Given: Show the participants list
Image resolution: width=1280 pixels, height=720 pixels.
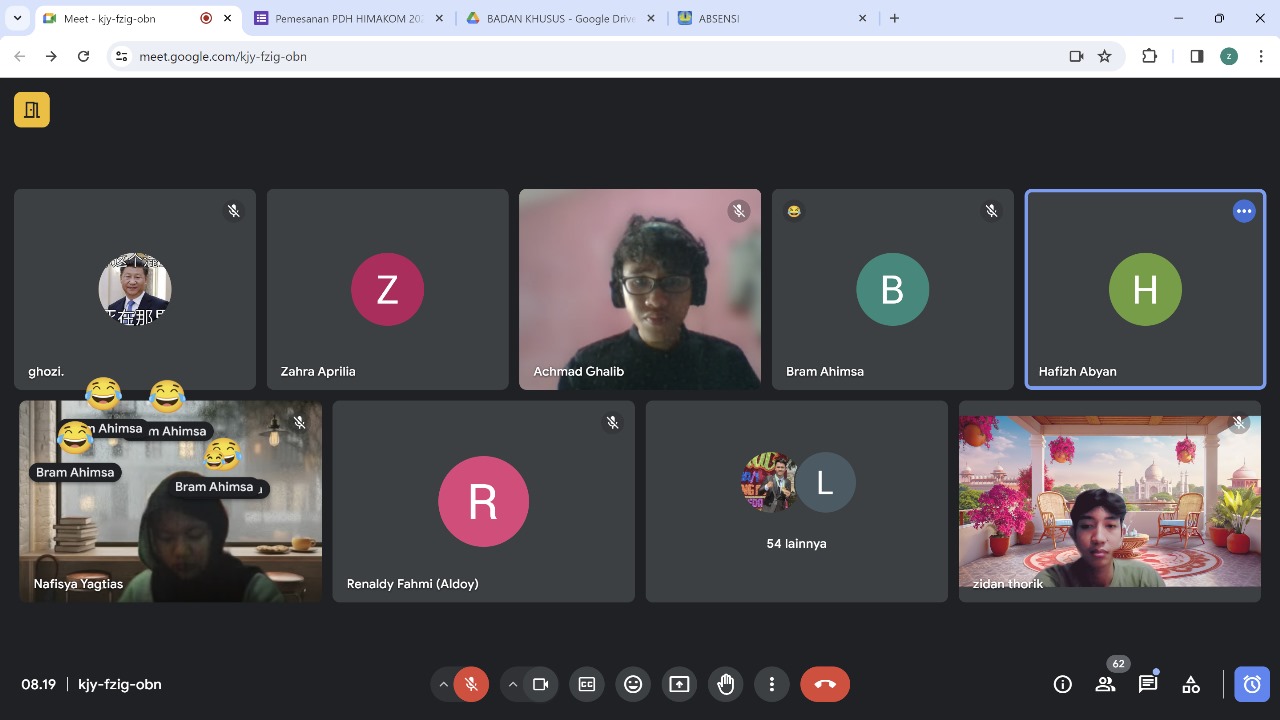Looking at the screenshot, I should point(1105,684).
